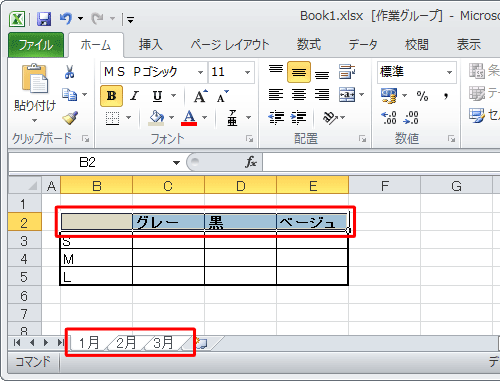Open the Font Color dropdown arrow
The width and height of the screenshot is (500, 381).
(204, 117)
